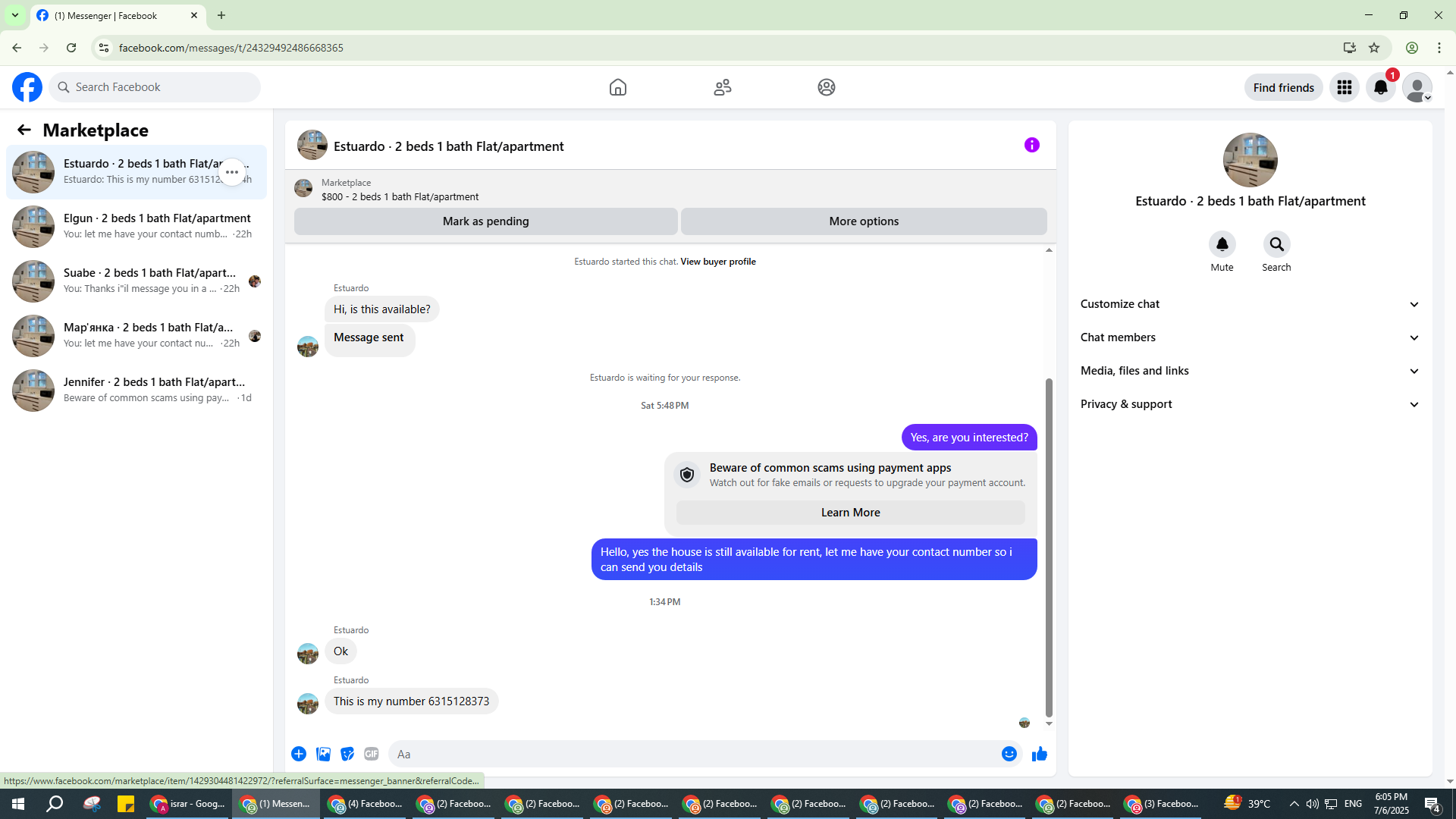Image resolution: width=1456 pixels, height=819 pixels.
Task: View site information icon in address bar
Action: (104, 48)
